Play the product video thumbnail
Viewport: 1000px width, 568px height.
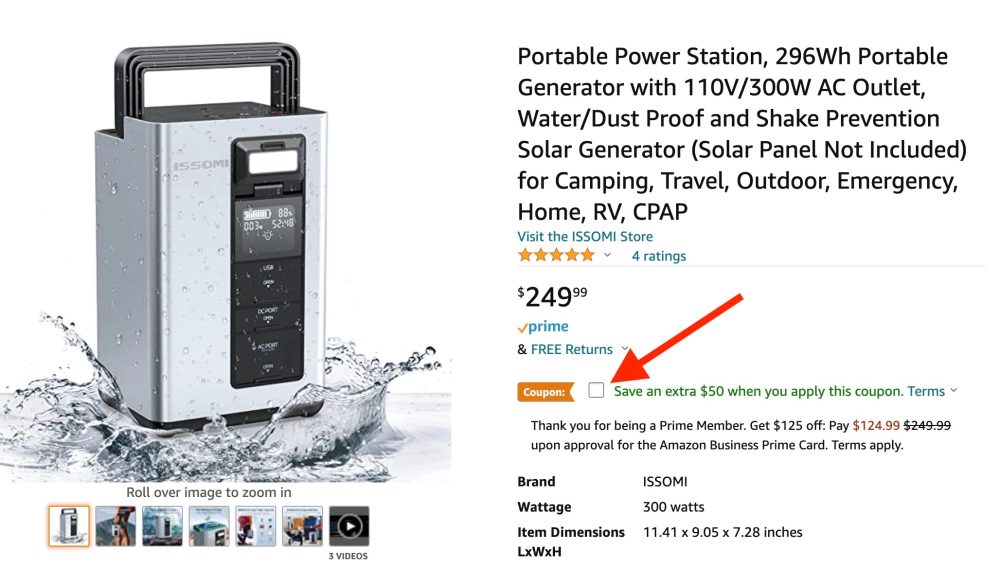tap(349, 526)
